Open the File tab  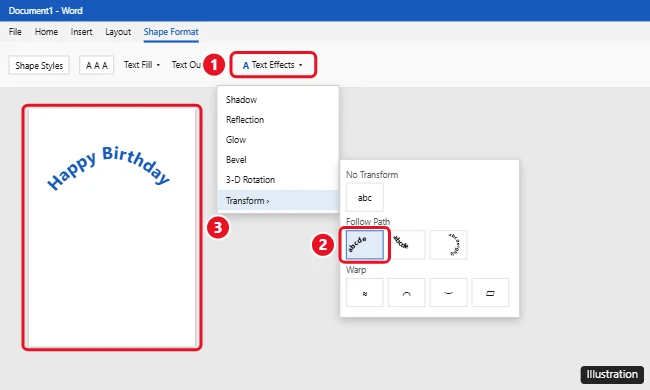tap(15, 32)
